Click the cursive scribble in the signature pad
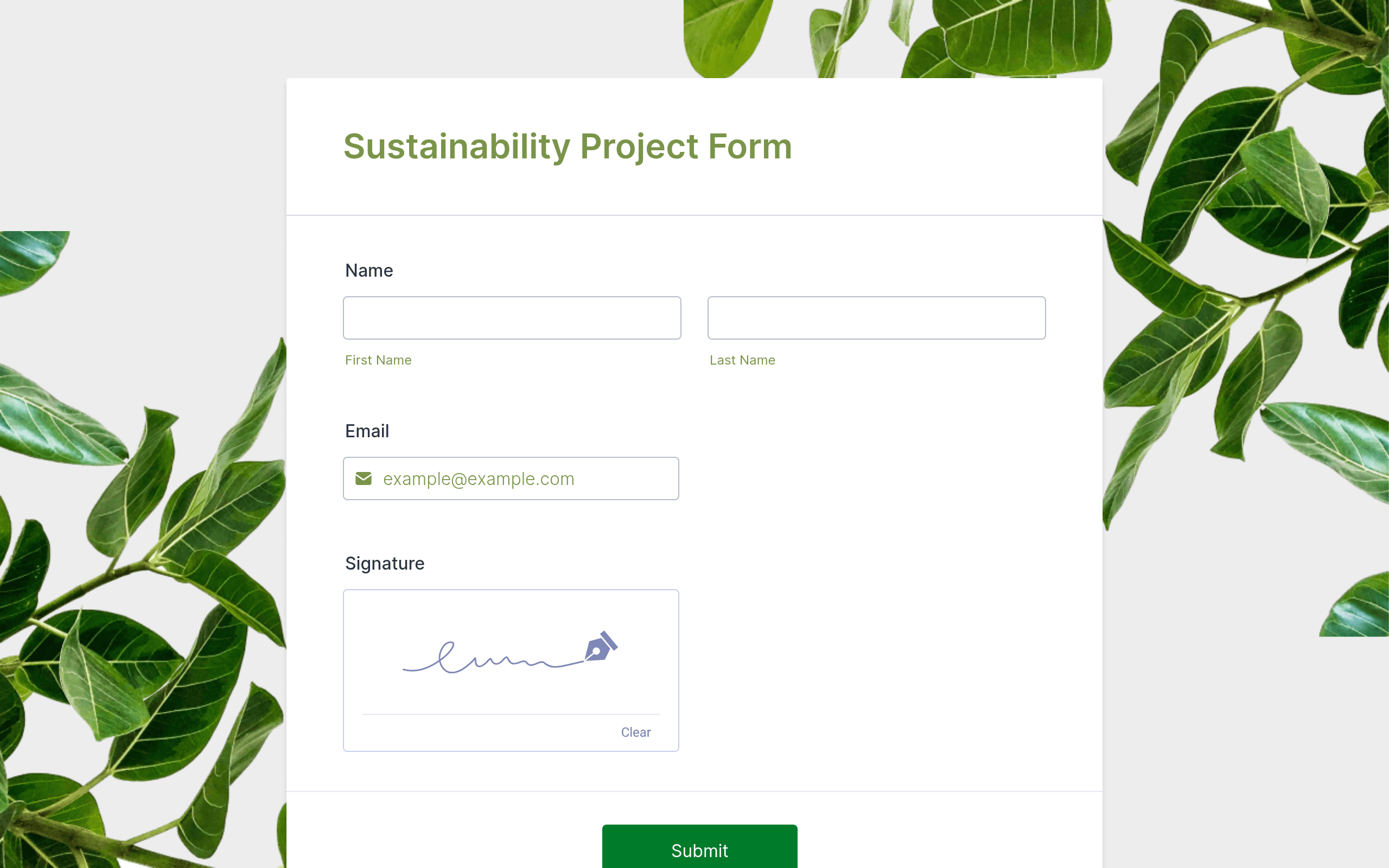 (x=494, y=658)
